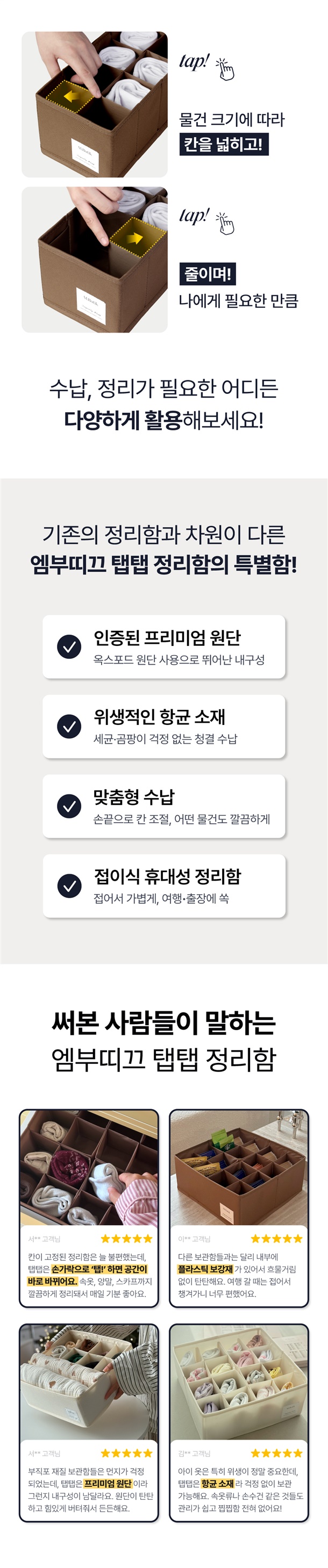Click the hand tap icon above "칸을 넓히고!"

tap(225, 69)
